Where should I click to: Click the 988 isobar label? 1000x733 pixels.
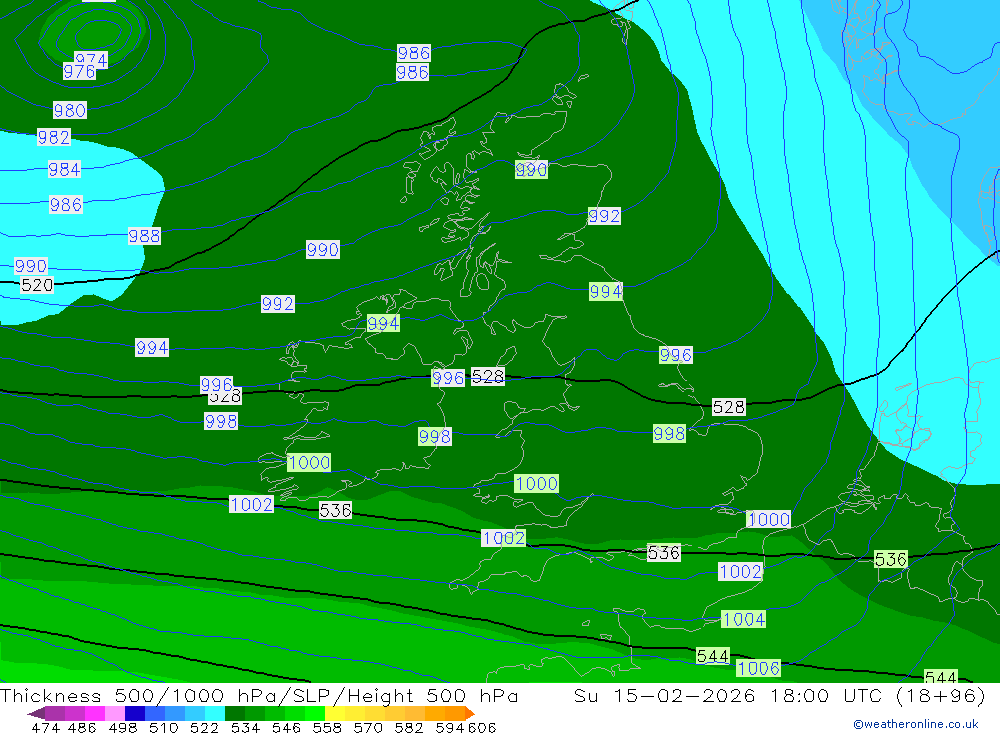tap(144, 236)
